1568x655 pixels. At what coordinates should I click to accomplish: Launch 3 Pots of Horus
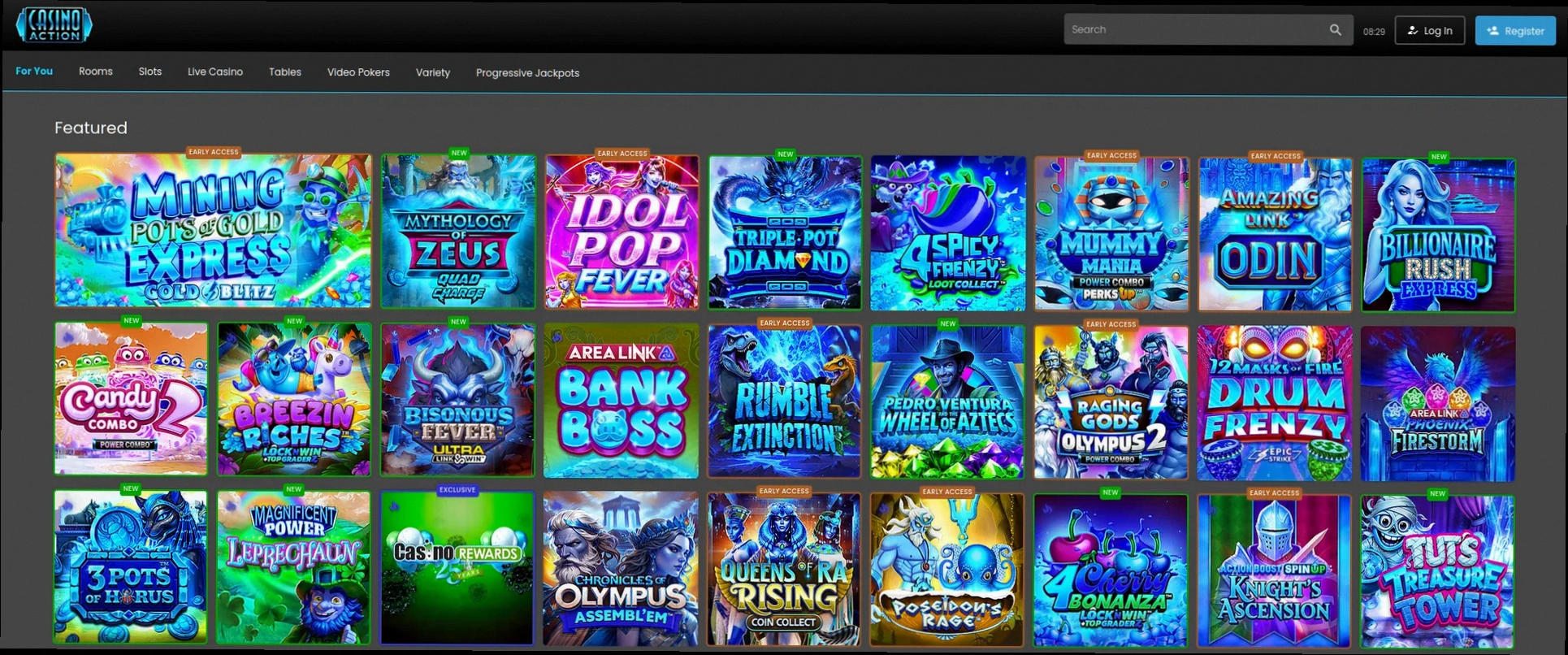point(131,567)
